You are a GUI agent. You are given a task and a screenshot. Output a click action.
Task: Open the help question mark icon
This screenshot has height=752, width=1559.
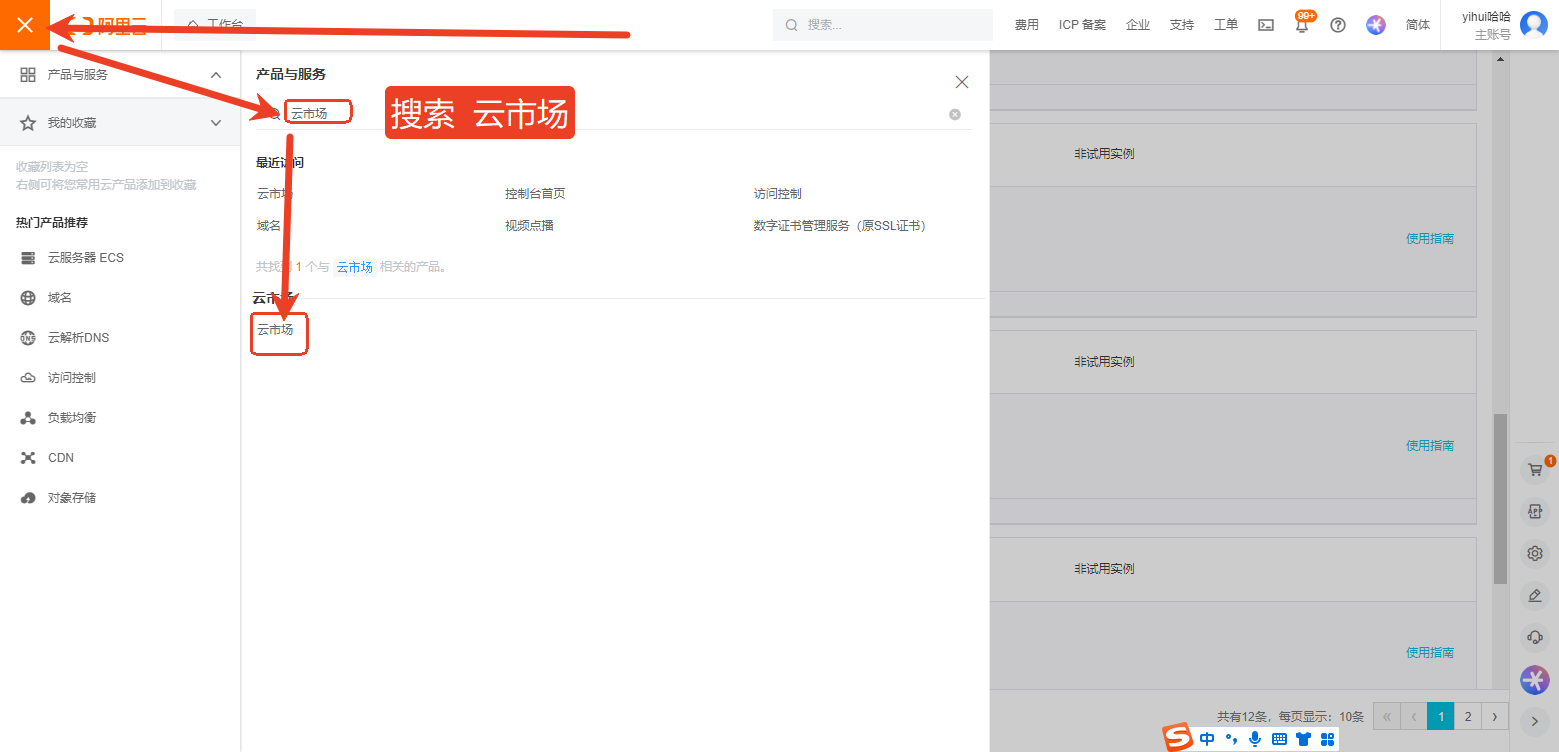(x=1338, y=25)
